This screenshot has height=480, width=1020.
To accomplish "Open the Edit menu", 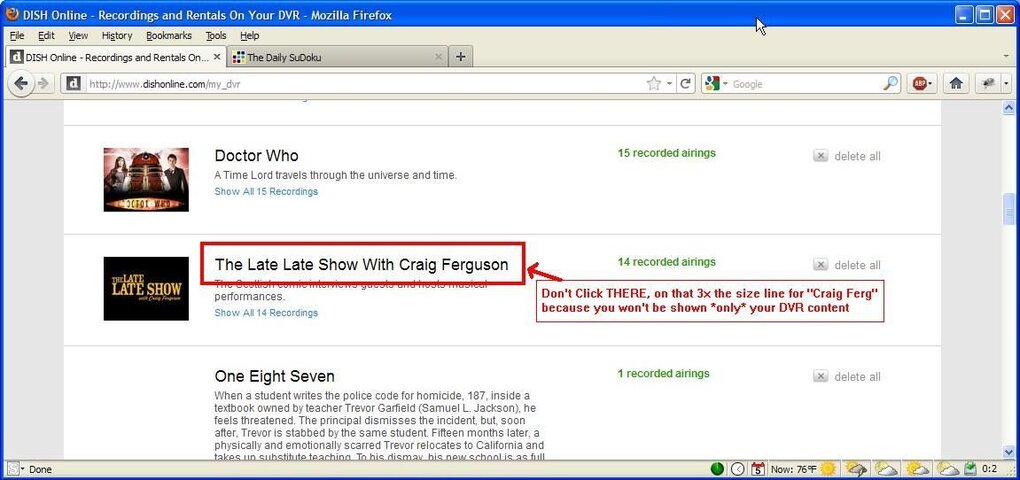I will click(x=46, y=36).
